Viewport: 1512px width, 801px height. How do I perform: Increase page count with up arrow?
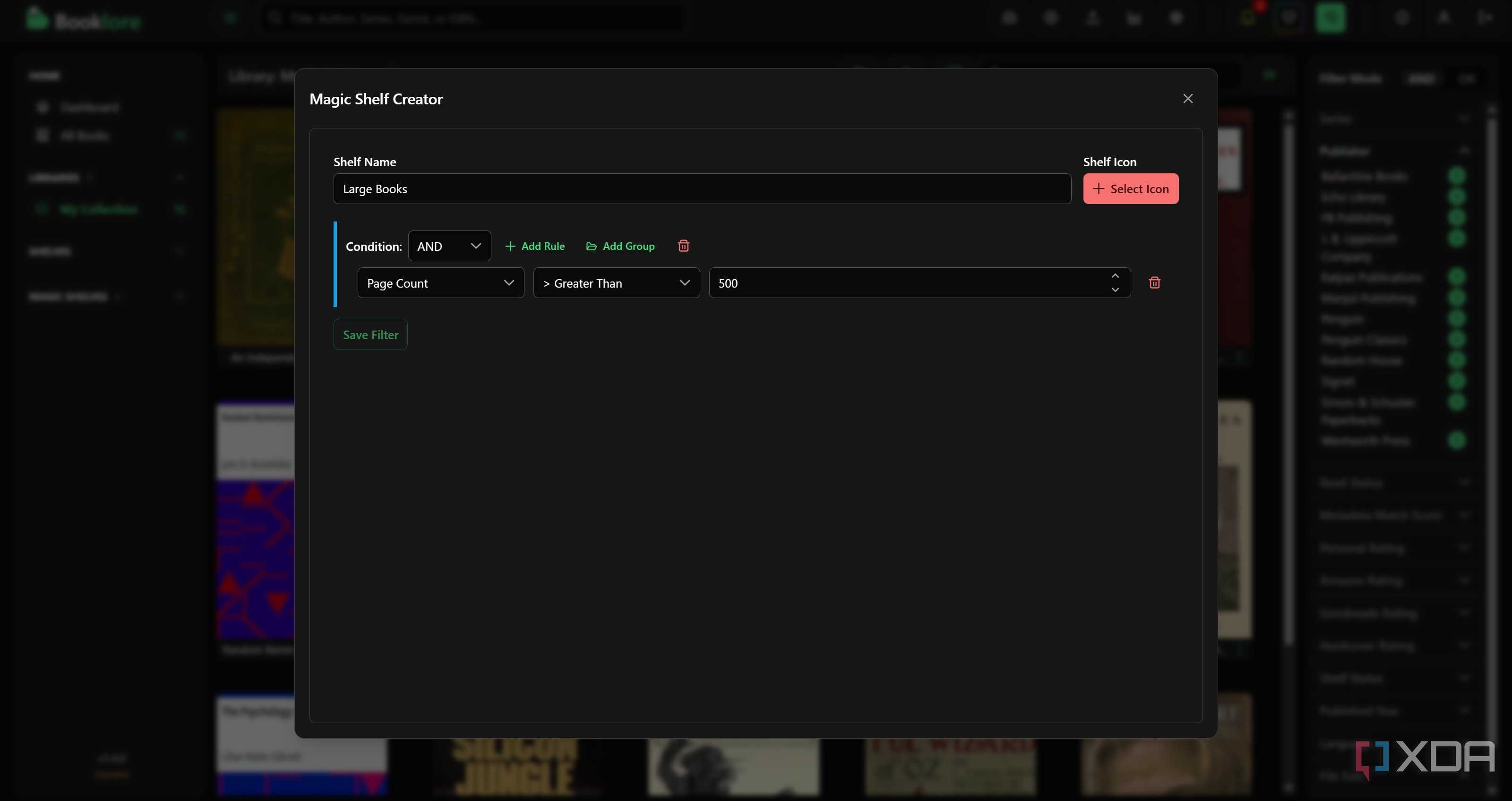pyautogui.click(x=1115, y=276)
